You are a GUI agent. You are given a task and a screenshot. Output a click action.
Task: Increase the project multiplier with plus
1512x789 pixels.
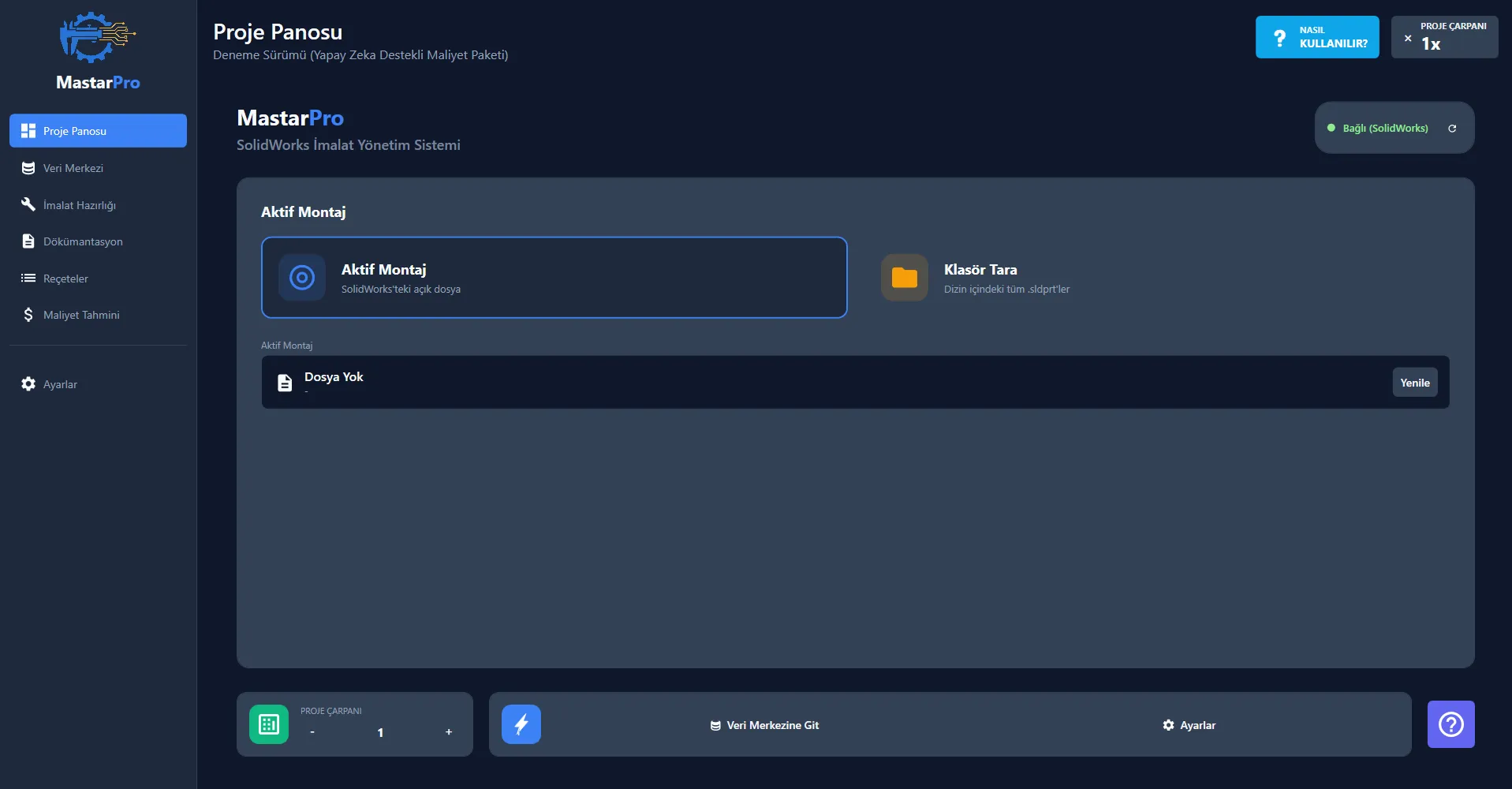coord(449,732)
